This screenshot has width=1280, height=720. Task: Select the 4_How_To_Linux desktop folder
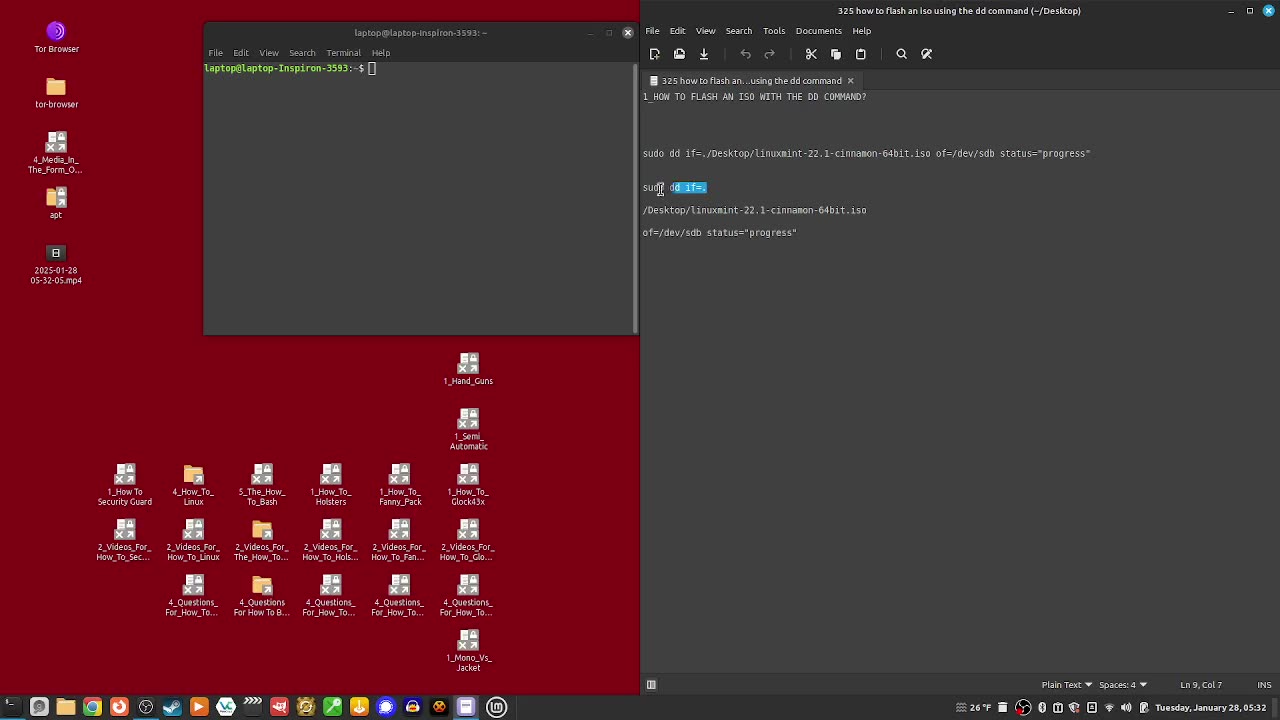coord(193,484)
